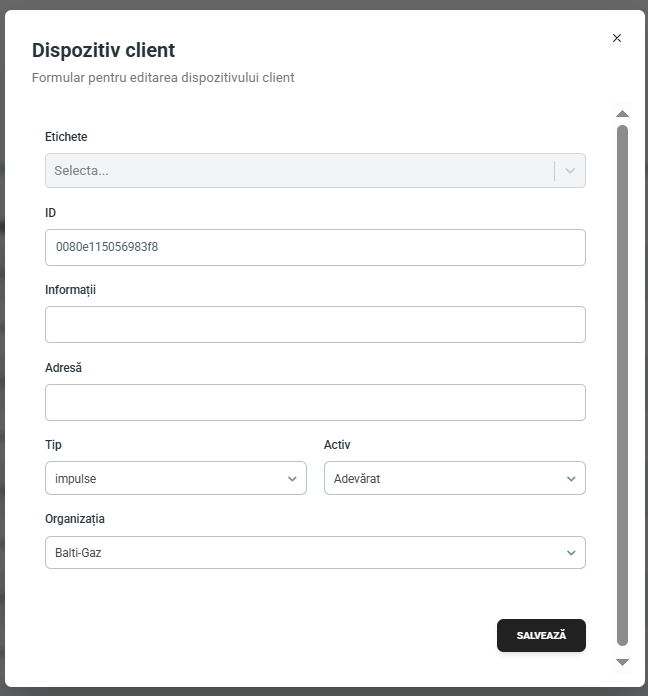Click the Etichete field label
This screenshot has width=648, height=696.
tap(66, 137)
